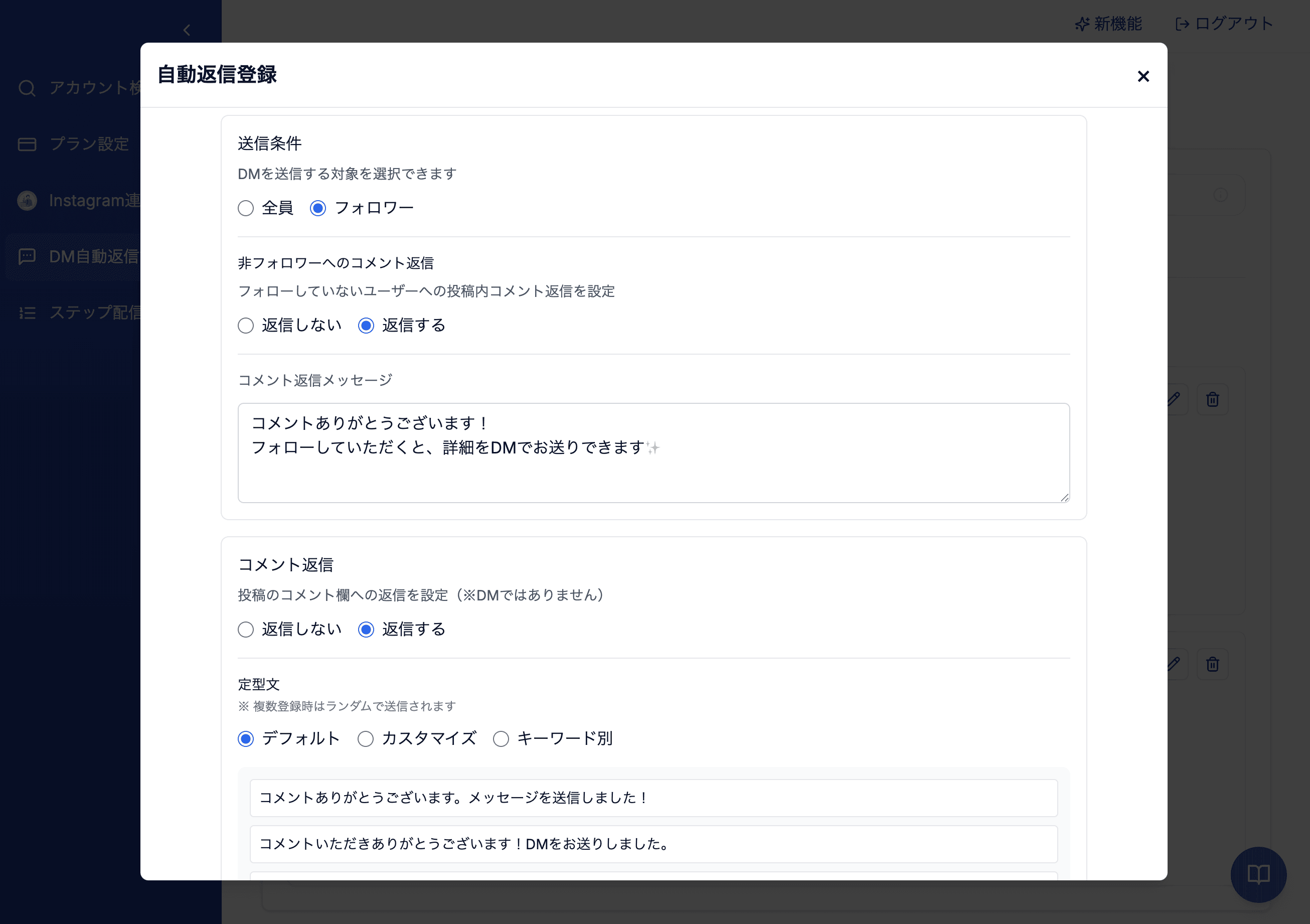
Task: Click the コメント返信メッセージ label
Action: [315, 380]
